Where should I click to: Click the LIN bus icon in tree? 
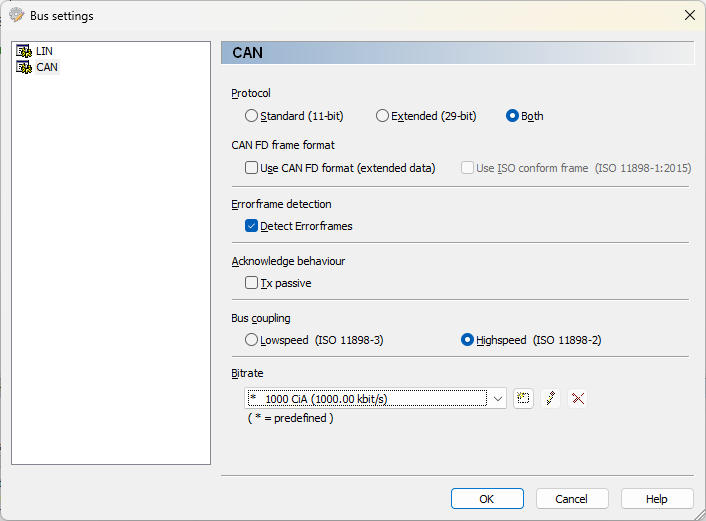(24, 51)
